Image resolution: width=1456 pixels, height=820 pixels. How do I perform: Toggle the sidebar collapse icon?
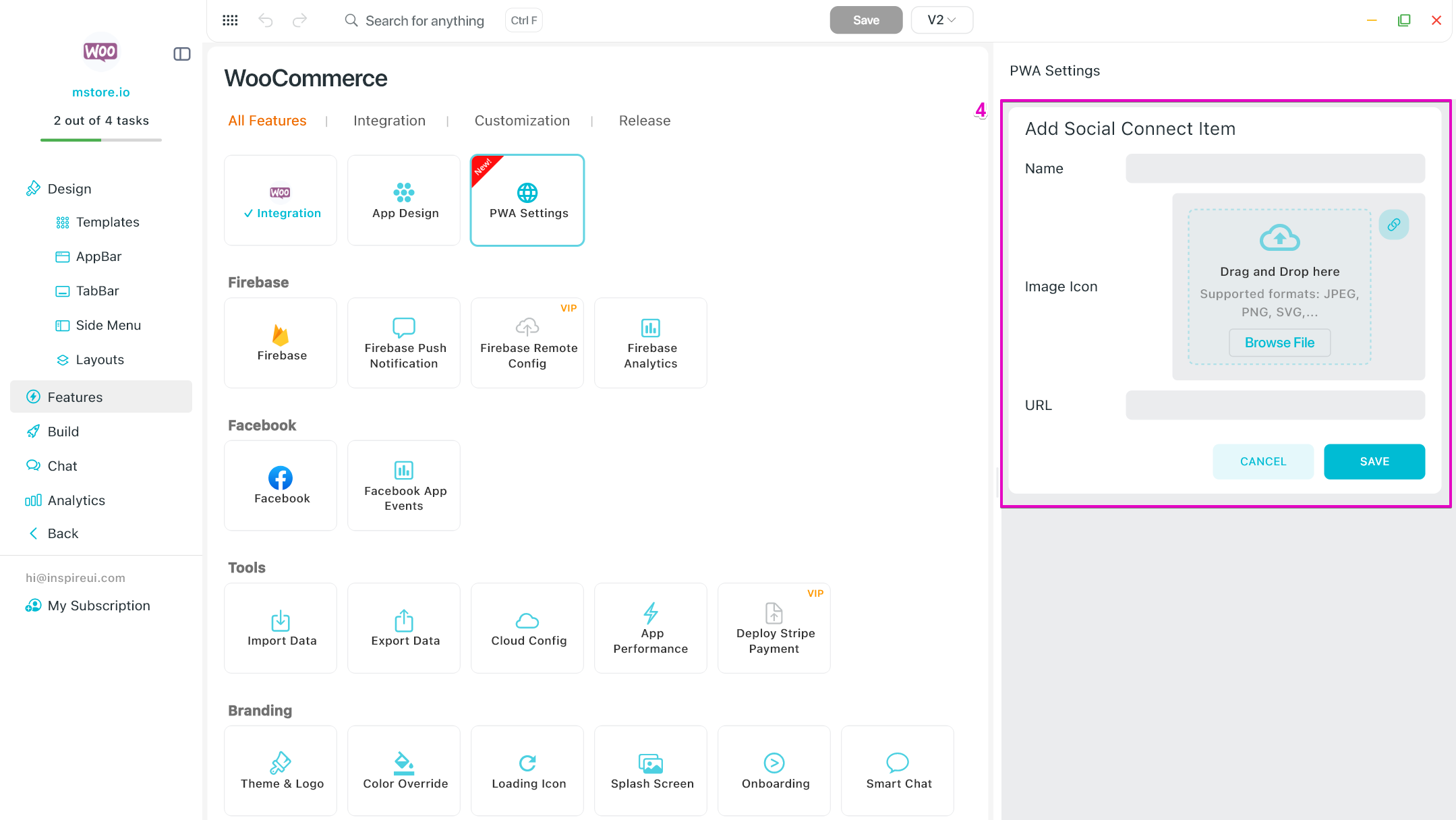tap(182, 54)
